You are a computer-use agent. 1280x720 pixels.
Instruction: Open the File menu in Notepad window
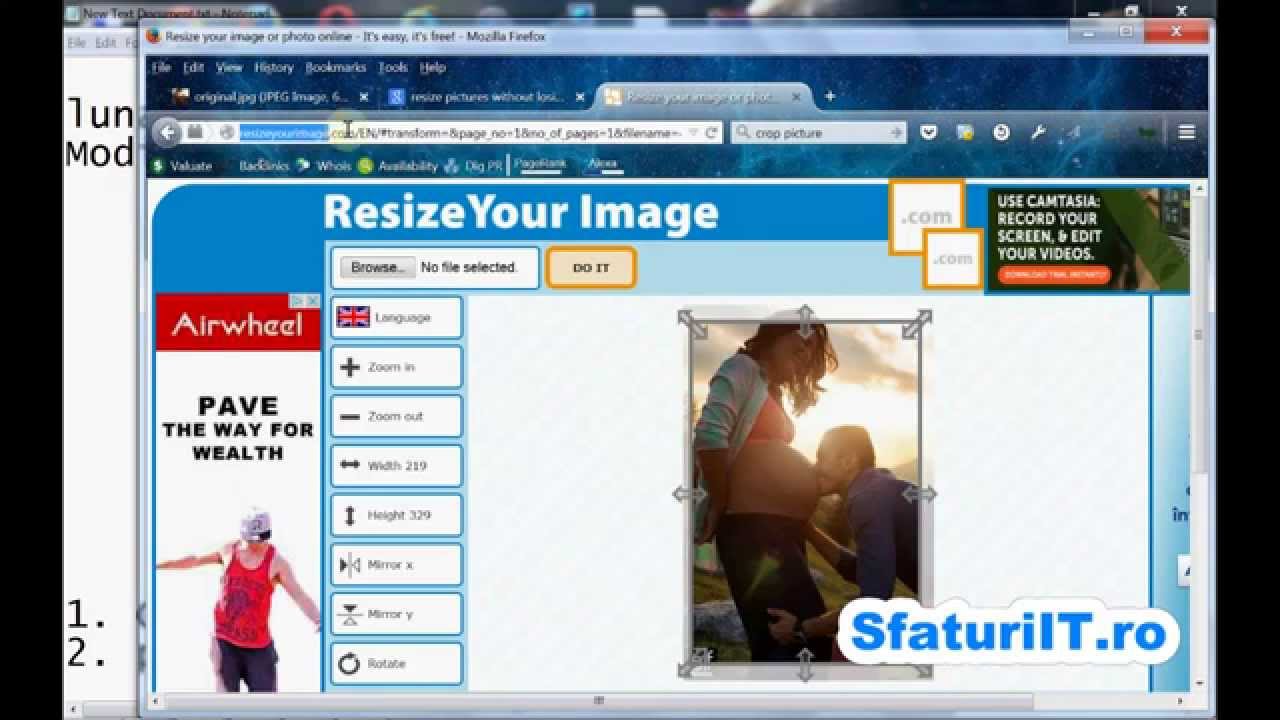pos(76,43)
